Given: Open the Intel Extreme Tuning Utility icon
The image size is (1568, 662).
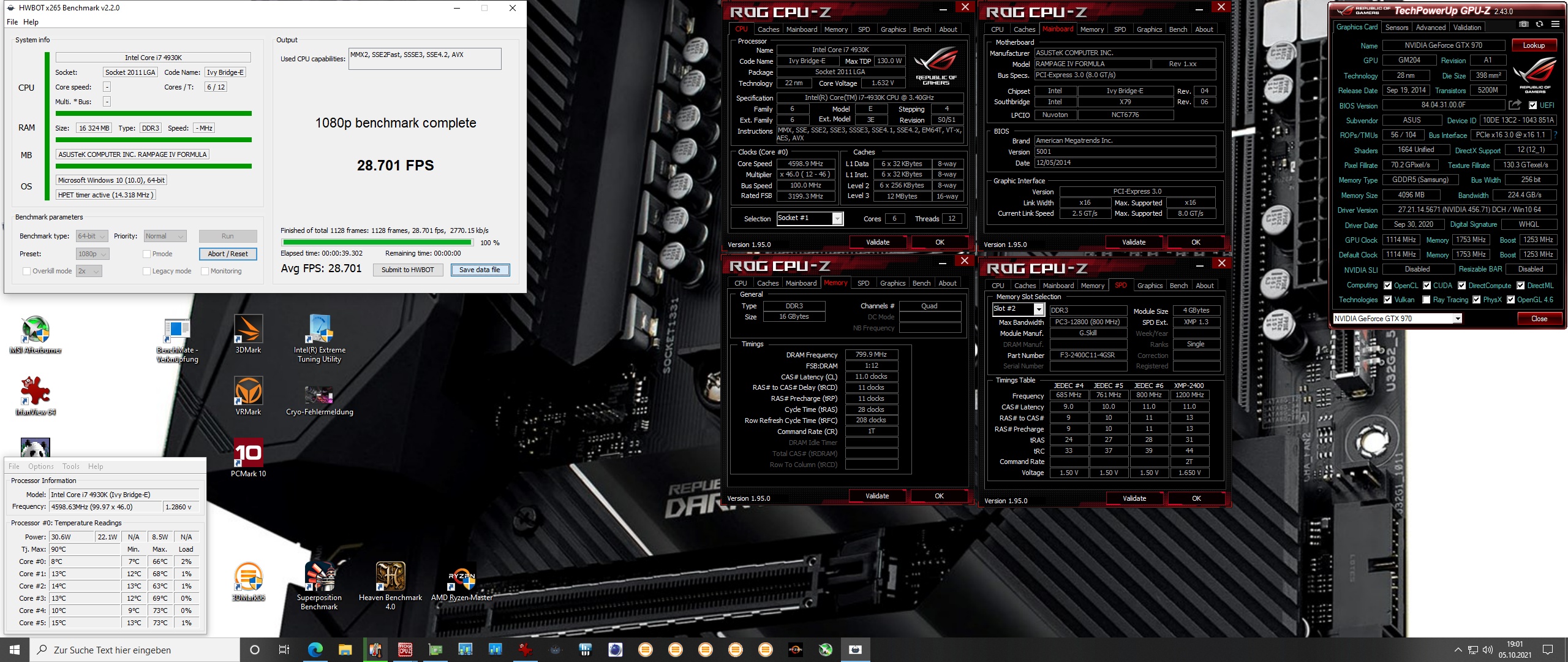Looking at the screenshot, I should pos(319,339).
